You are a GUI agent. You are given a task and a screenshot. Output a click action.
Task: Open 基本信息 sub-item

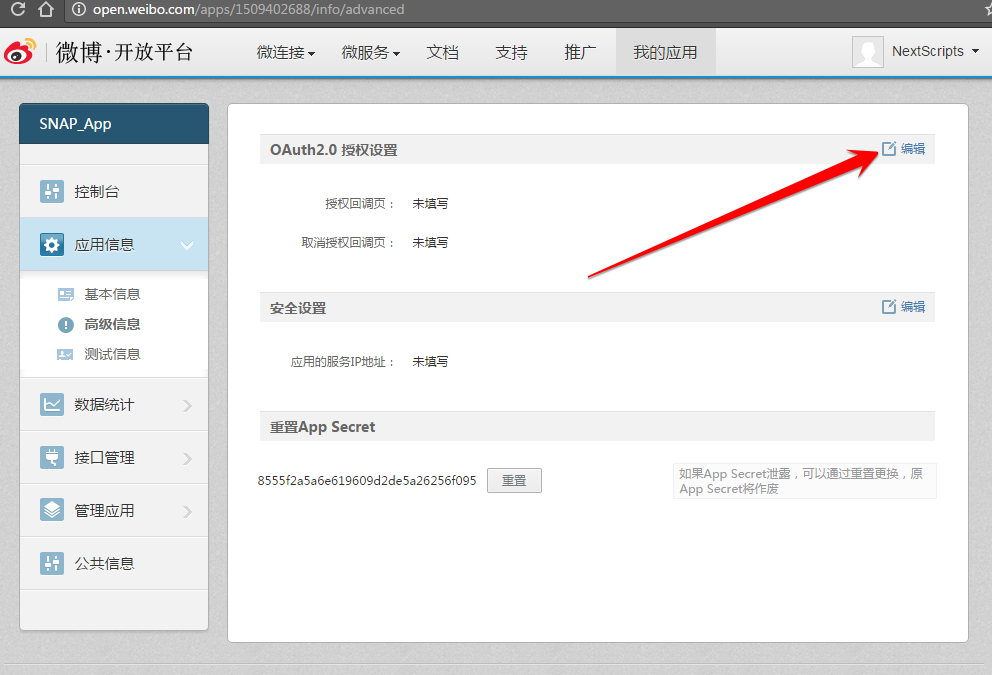click(x=112, y=294)
